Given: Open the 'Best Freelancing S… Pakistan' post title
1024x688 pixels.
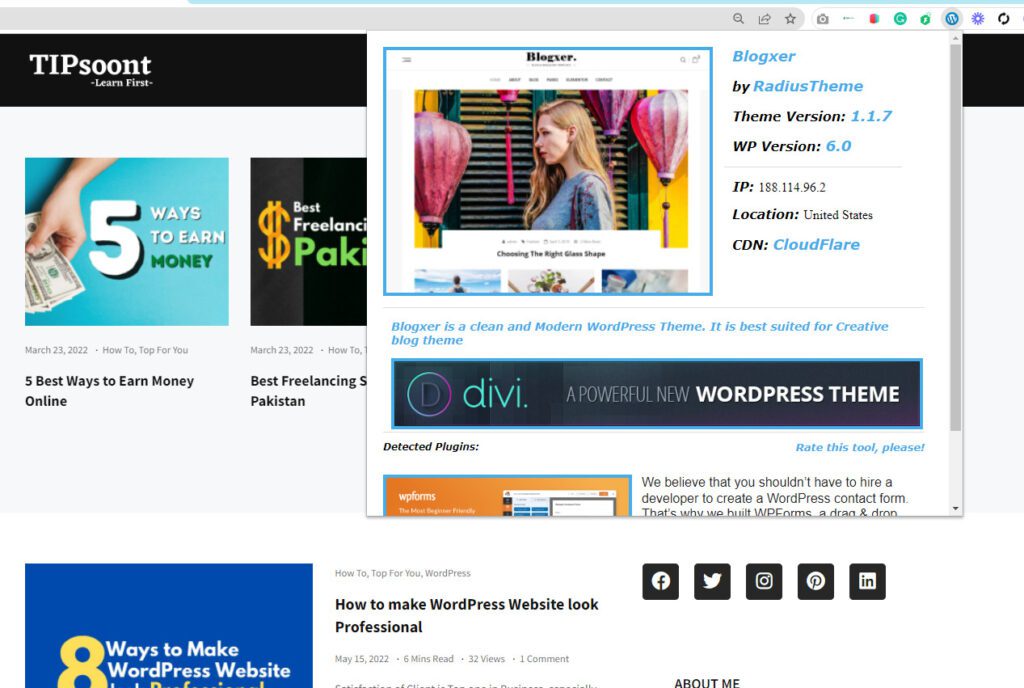Looking at the screenshot, I should [x=308, y=390].
